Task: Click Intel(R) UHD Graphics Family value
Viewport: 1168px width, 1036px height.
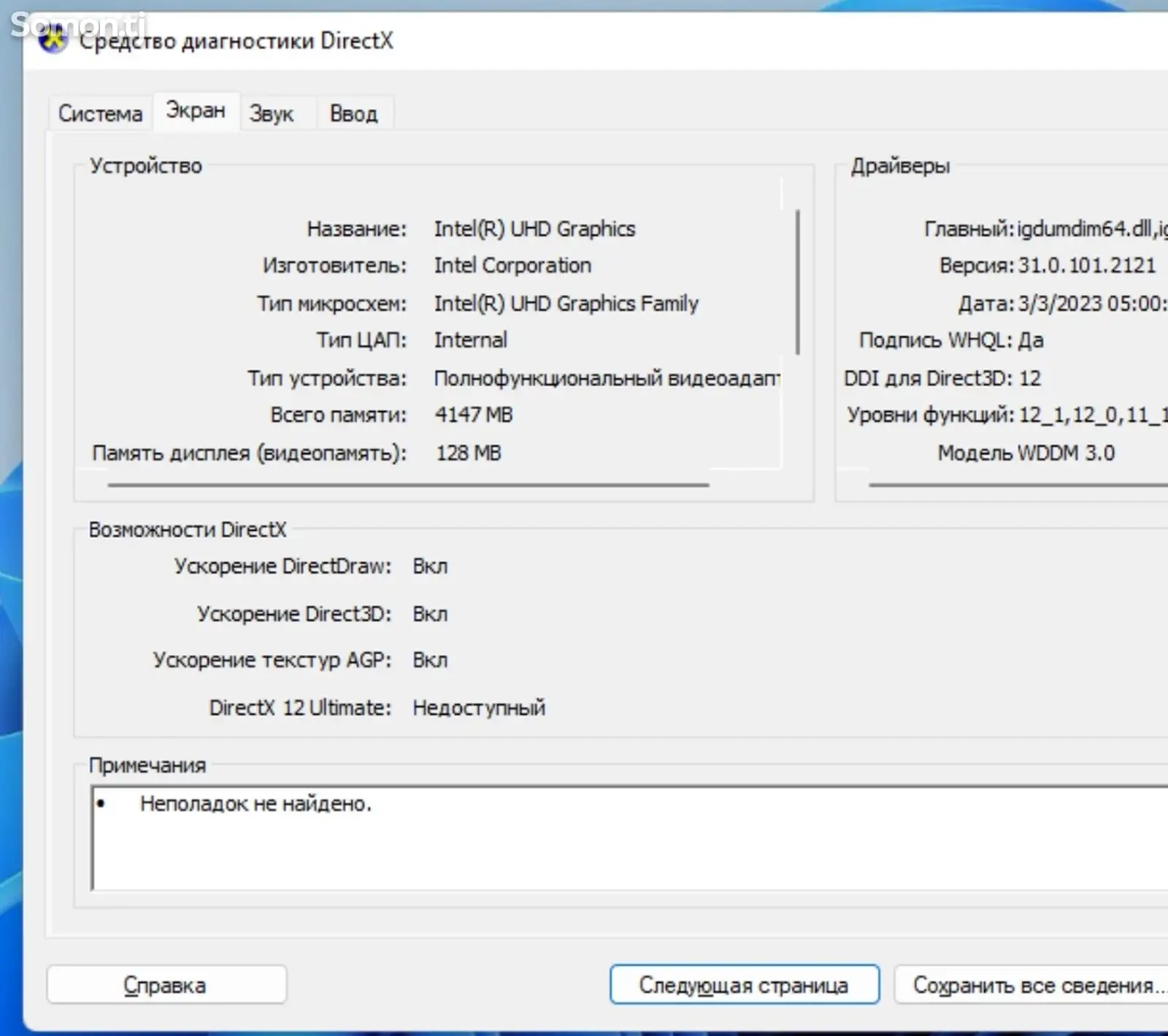Action: 566,304
